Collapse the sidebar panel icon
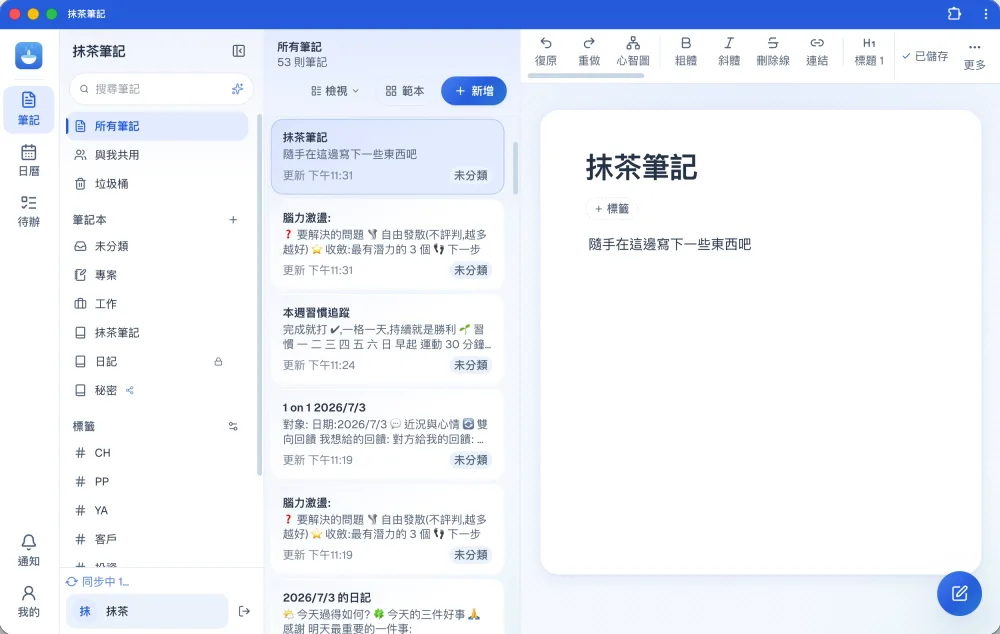This screenshot has width=1000, height=634. 239,51
